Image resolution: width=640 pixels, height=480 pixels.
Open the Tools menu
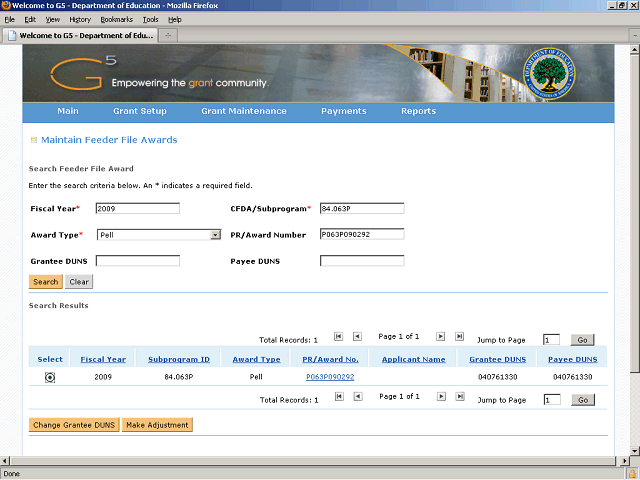pyautogui.click(x=150, y=20)
